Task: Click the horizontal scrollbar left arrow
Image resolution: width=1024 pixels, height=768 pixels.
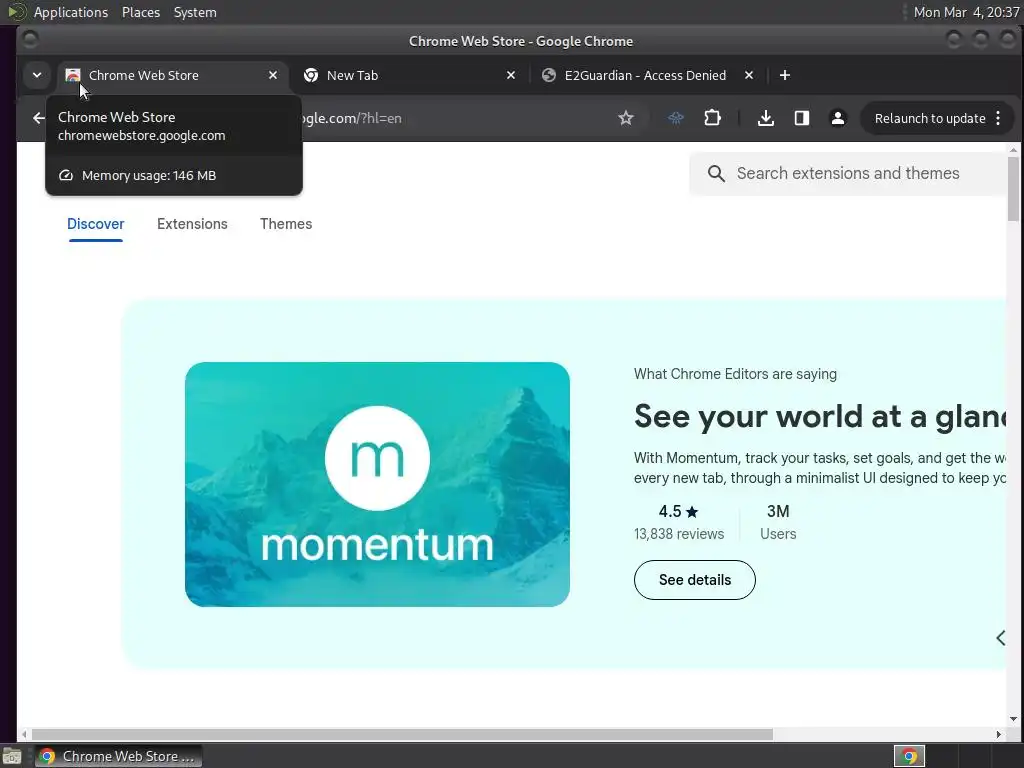Action: (x=24, y=735)
